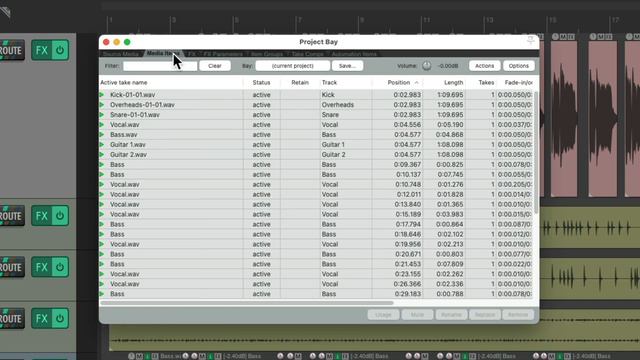
Task: Click the play arrow next to Guitar 2.wav
Action: click(x=102, y=155)
